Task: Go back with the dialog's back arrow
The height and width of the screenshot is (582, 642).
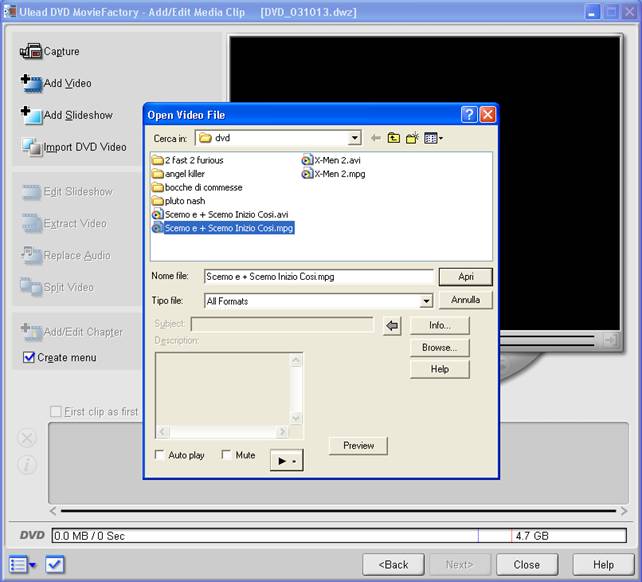Action: tap(375, 138)
